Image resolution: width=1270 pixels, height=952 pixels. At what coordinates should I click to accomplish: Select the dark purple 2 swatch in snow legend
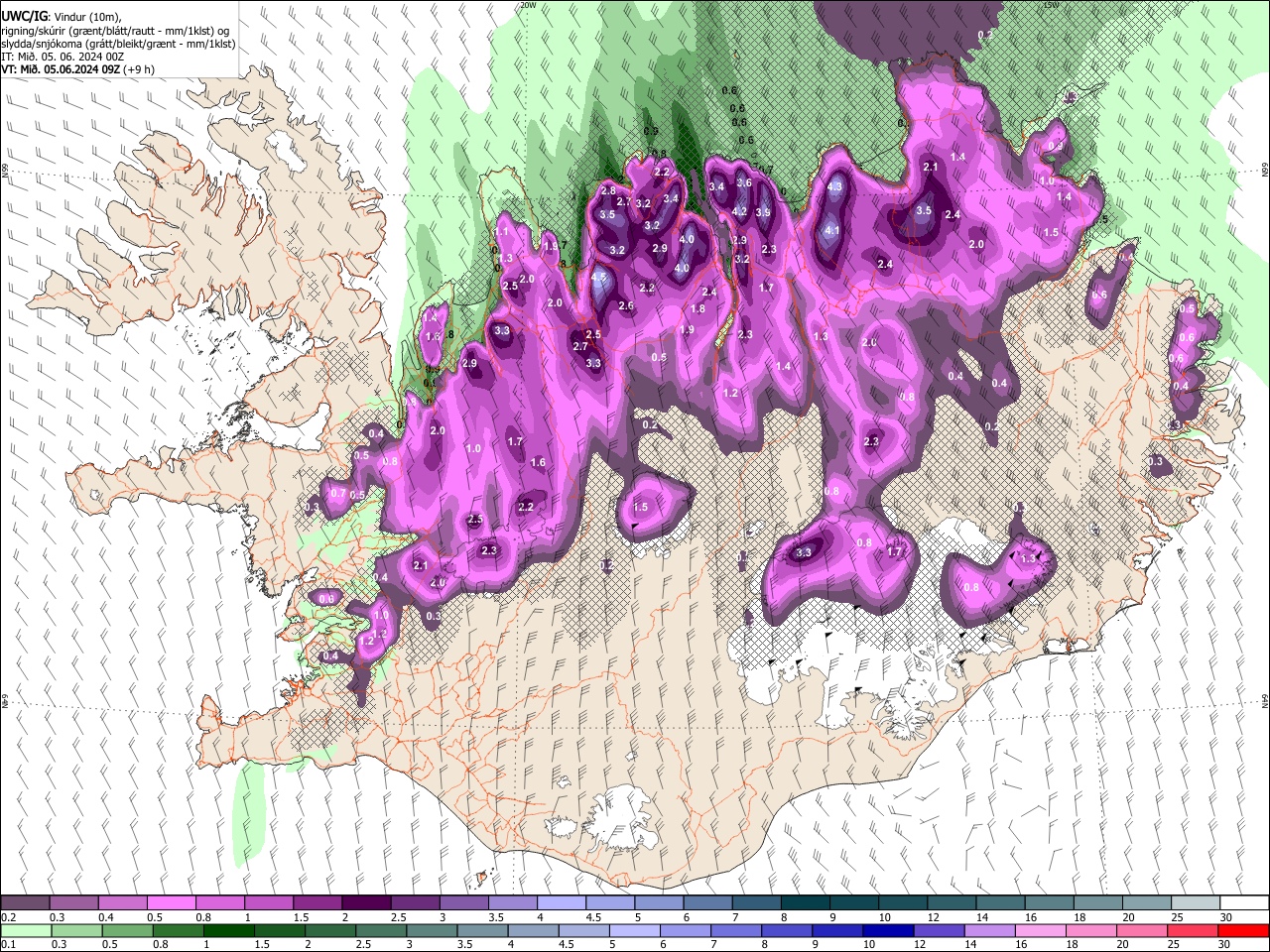point(365,903)
